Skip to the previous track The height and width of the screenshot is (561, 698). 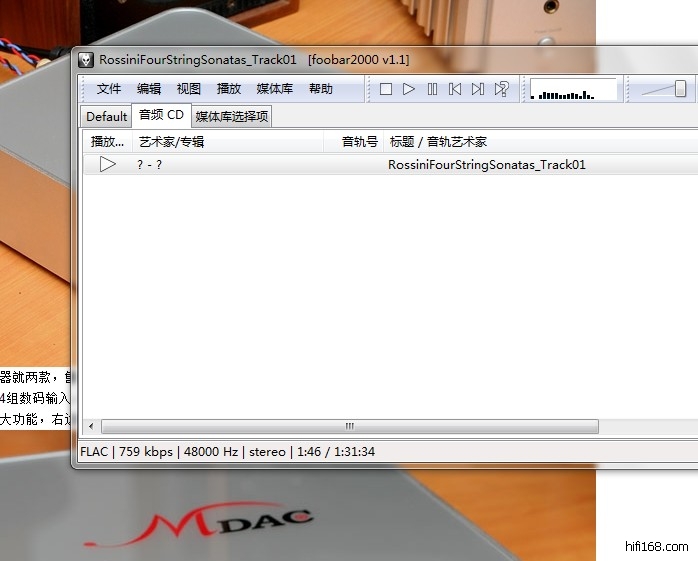tap(455, 89)
